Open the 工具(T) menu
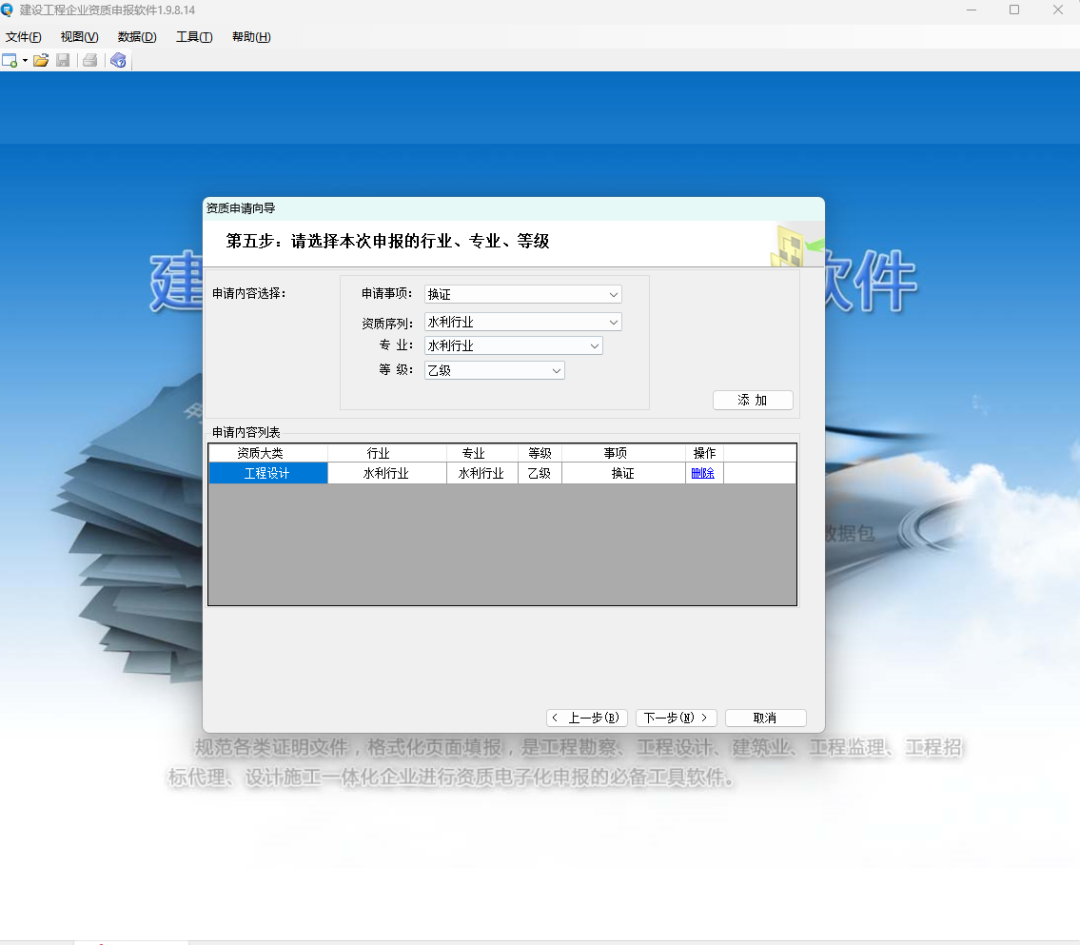1080x945 pixels. 194,37
